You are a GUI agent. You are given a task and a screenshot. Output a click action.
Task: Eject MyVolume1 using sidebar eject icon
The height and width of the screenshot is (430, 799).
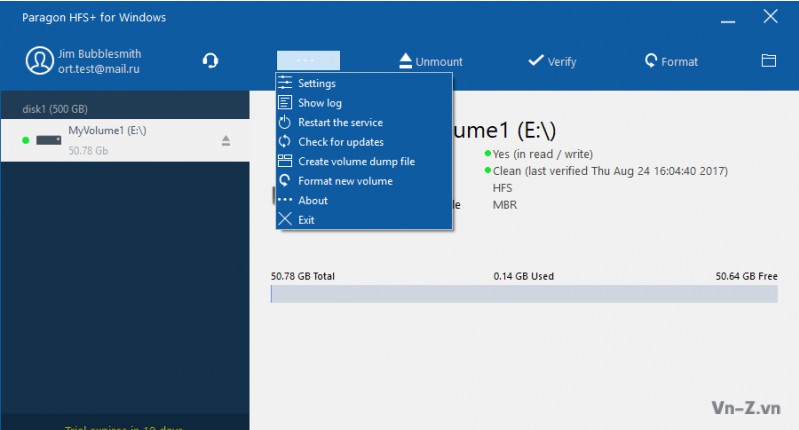pos(226,141)
